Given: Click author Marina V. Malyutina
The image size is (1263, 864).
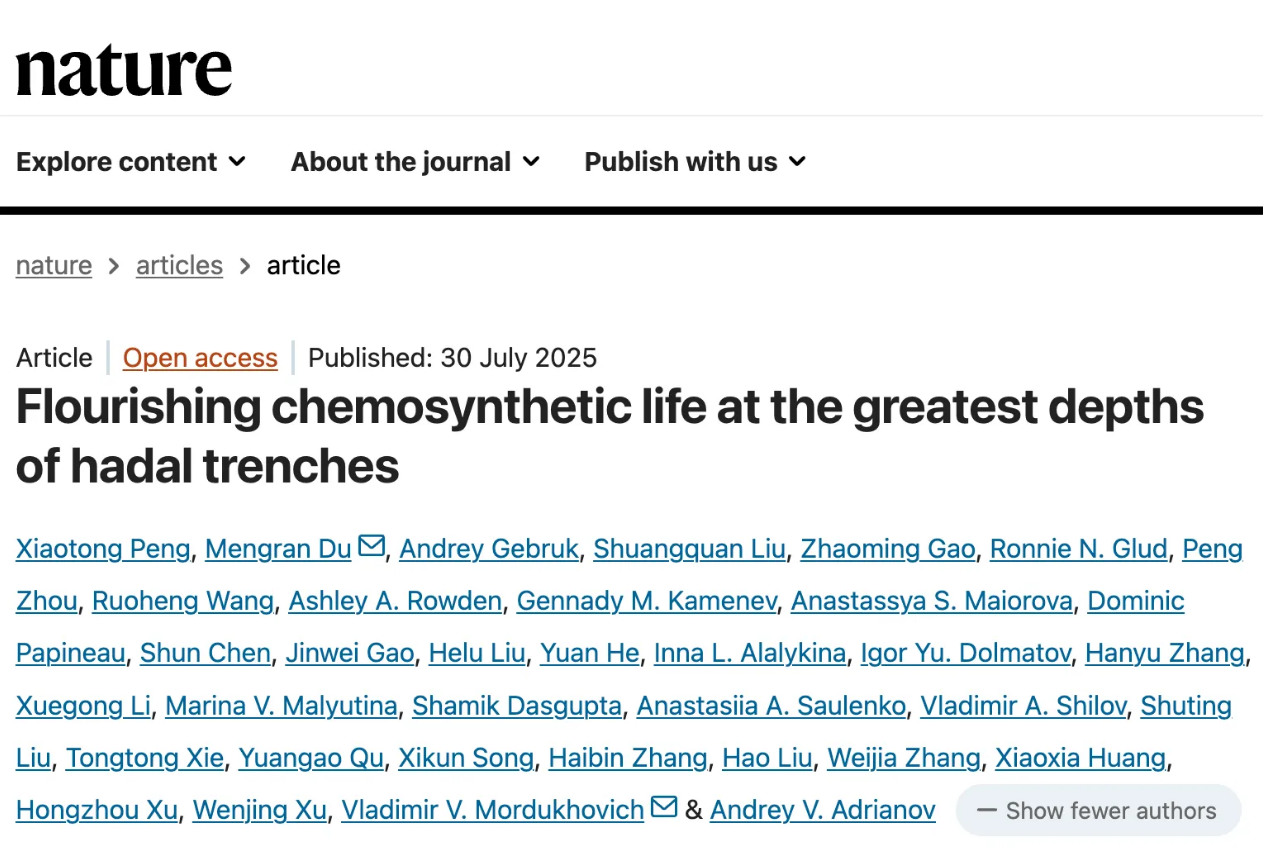Looking at the screenshot, I should [281, 706].
